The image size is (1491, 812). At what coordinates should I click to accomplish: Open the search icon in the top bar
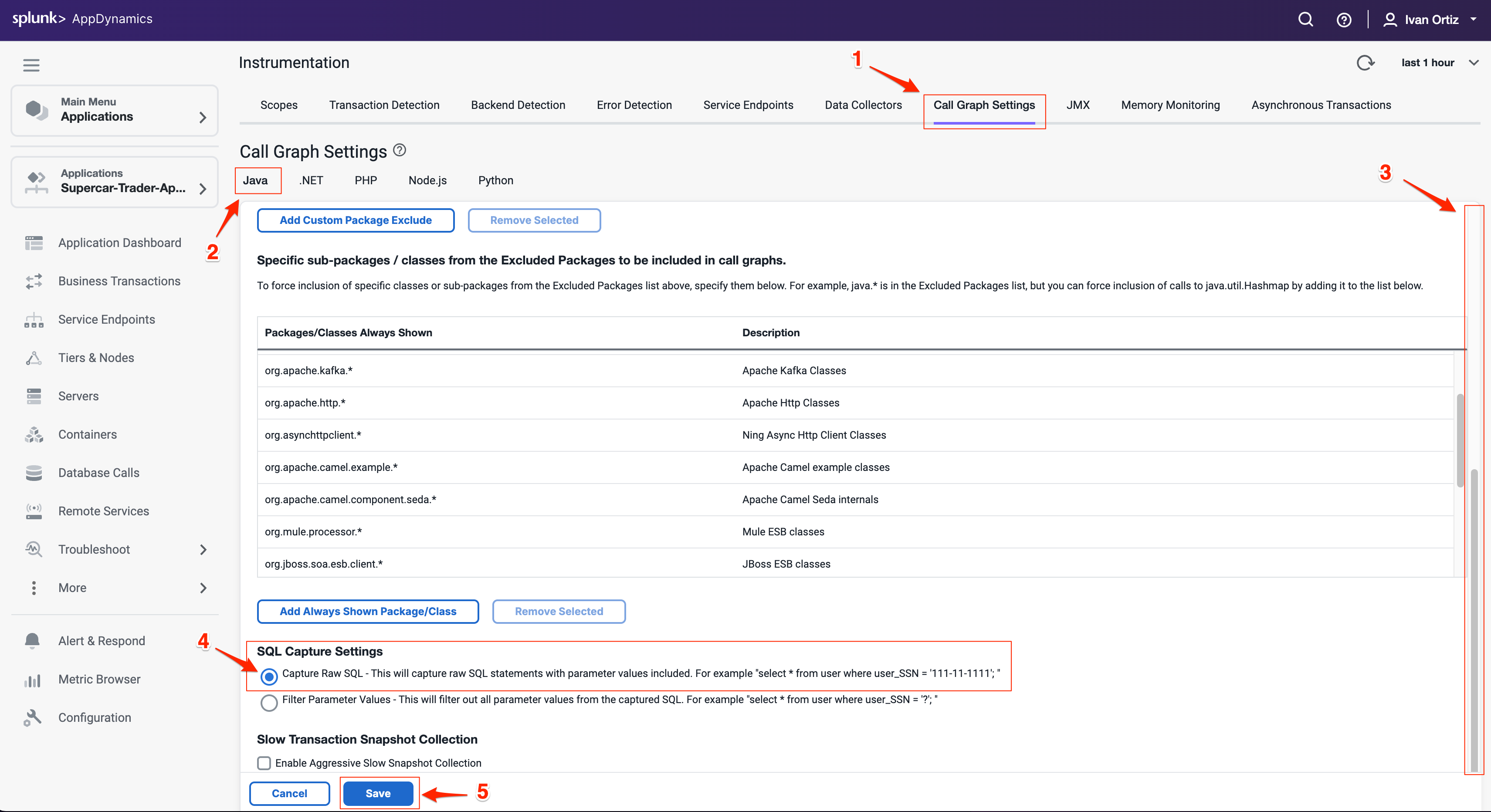point(1305,19)
